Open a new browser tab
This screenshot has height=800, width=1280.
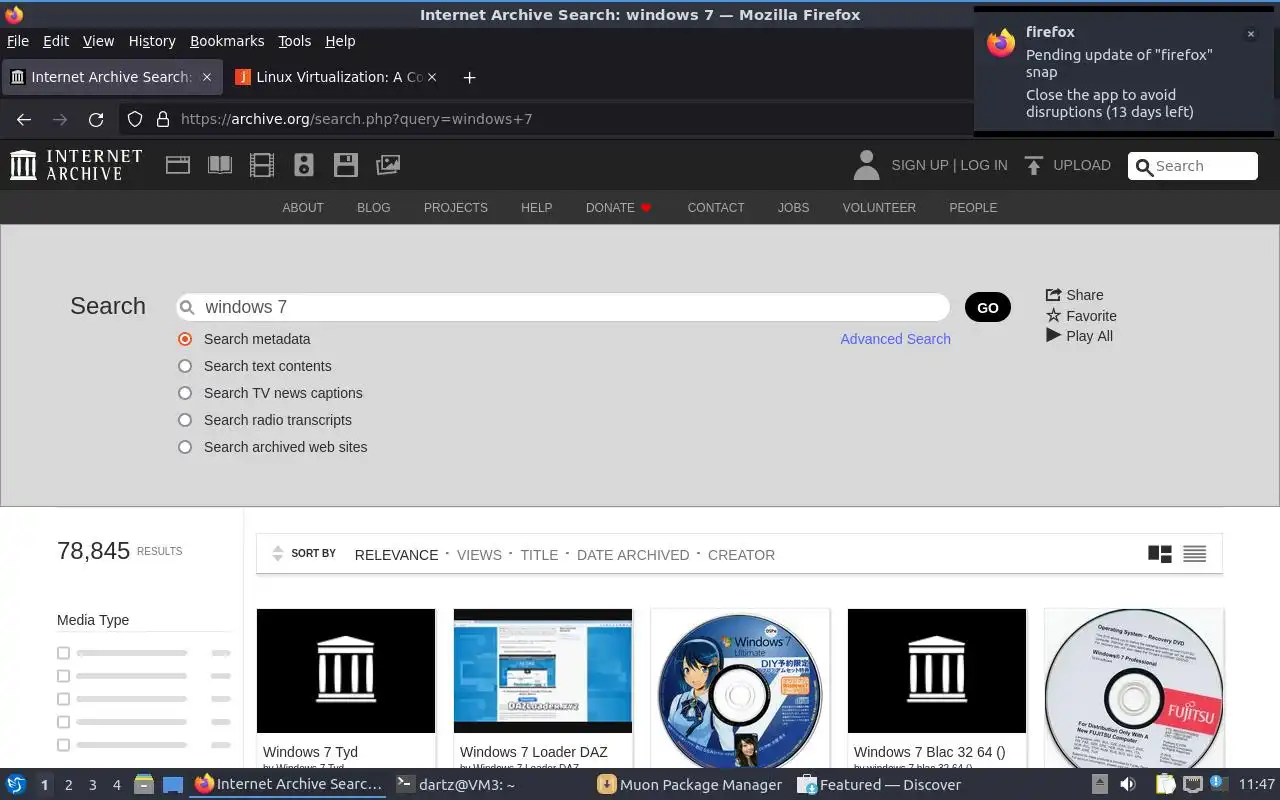click(x=469, y=77)
